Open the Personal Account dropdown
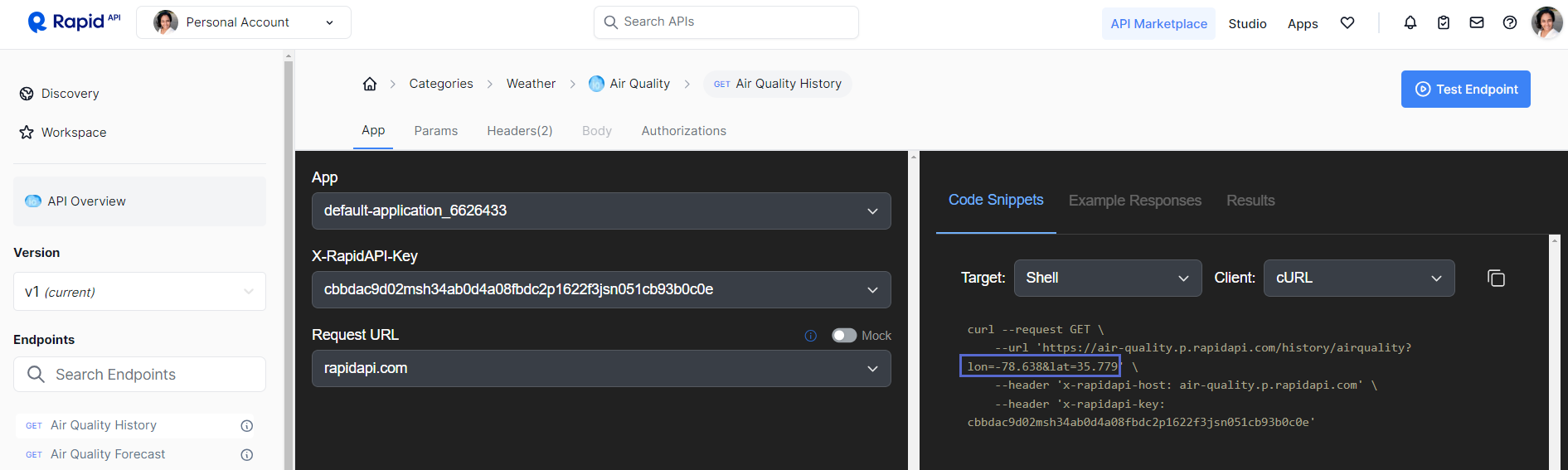Screen dimensions: 1568x470 (244, 22)
